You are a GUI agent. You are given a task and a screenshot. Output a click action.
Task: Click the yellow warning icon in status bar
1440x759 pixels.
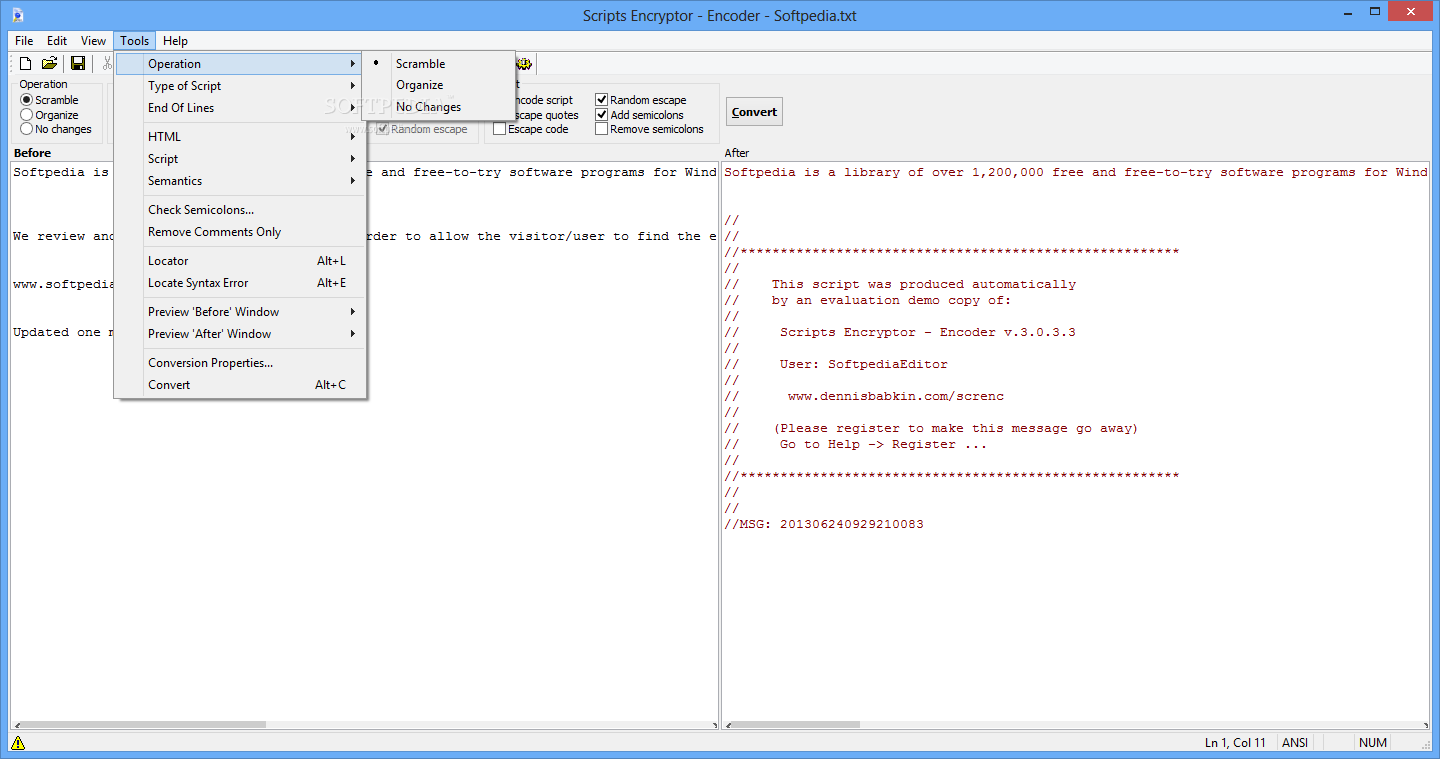click(18, 743)
